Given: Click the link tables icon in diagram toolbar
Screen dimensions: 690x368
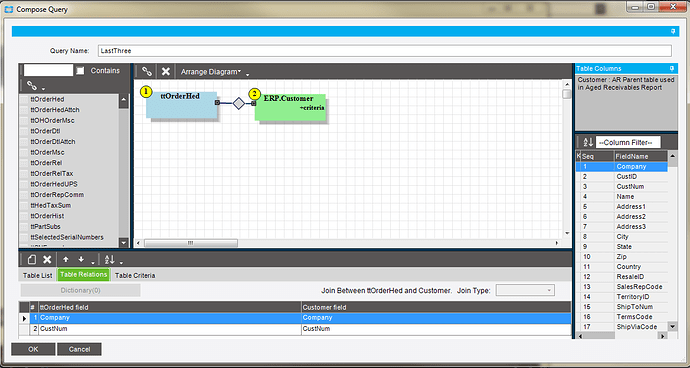Looking at the screenshot, I should click(x=147, y=71).
